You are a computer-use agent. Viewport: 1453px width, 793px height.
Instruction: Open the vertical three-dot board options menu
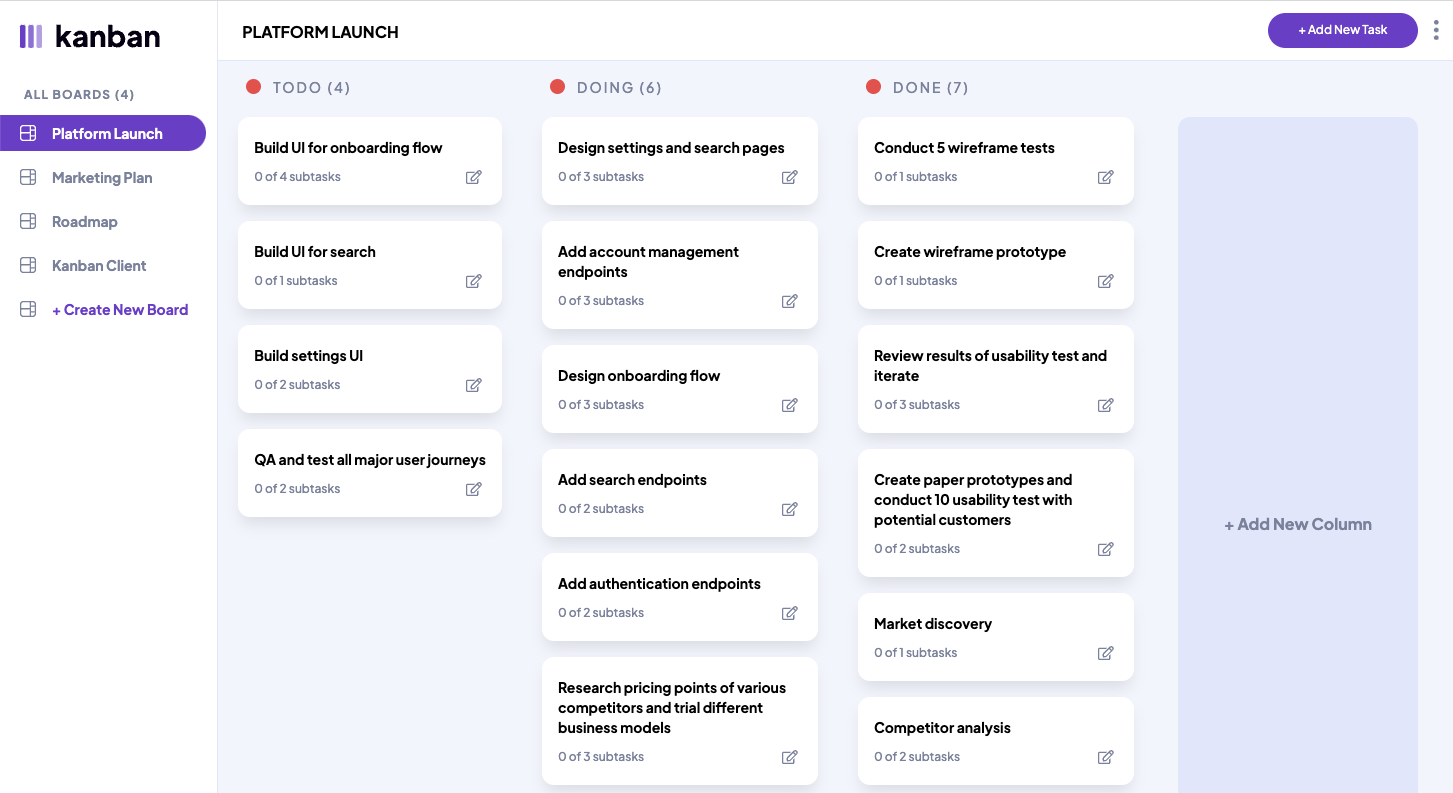coord(1436,30)
